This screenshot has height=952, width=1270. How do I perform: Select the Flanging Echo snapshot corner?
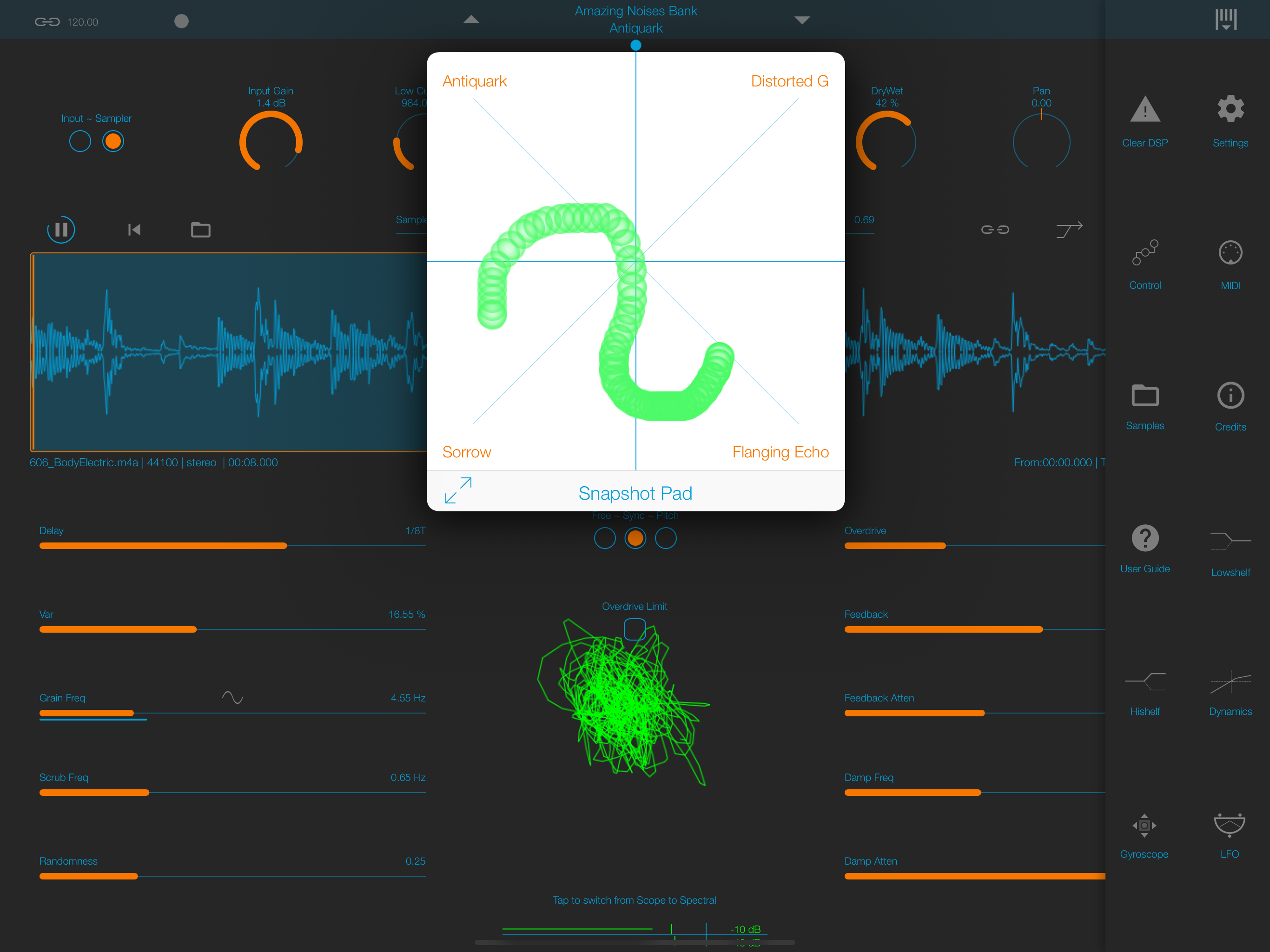[780, 452]
